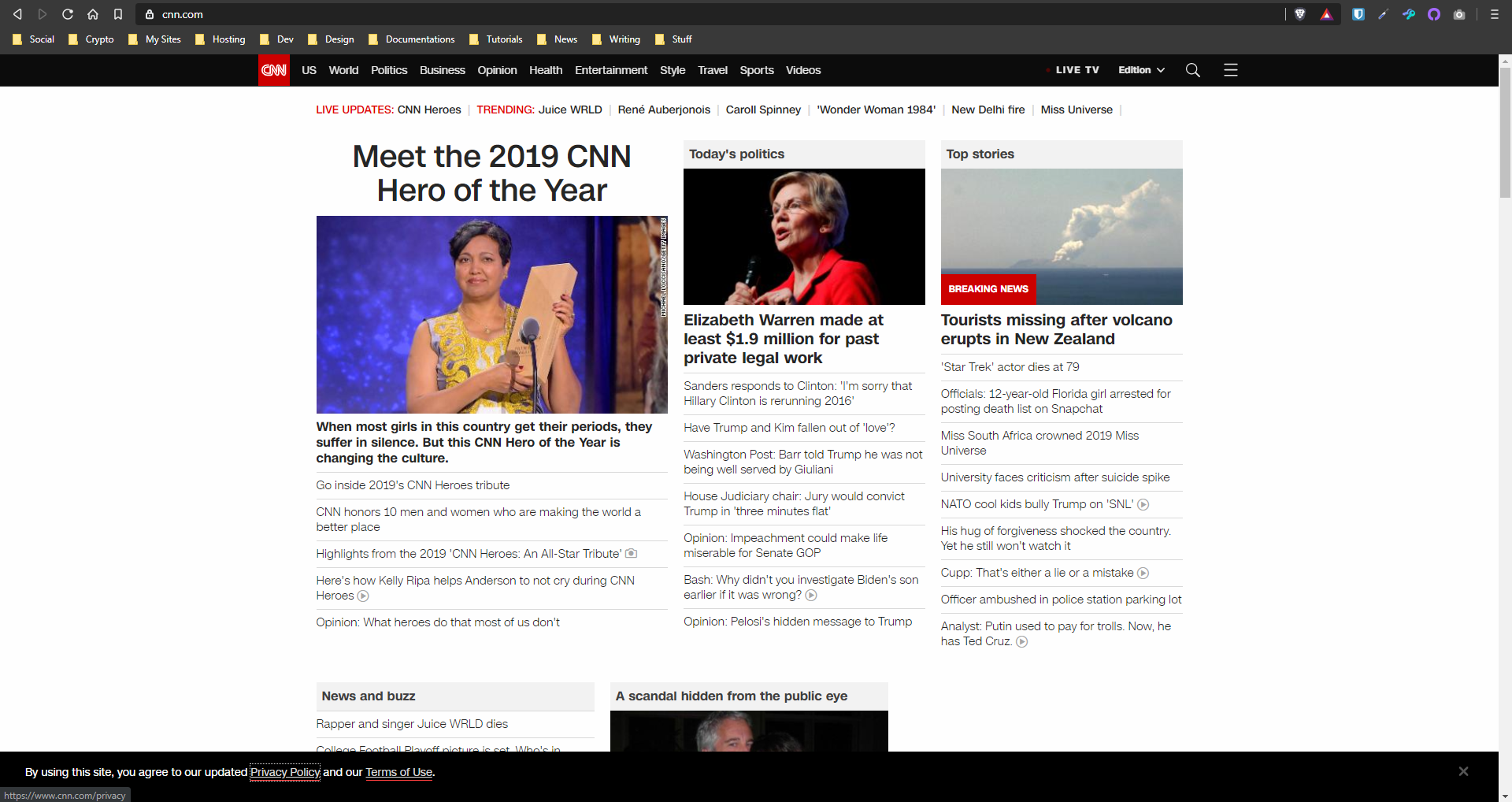Click the Brave Shields lion icon
Viewport: 1512px width, 802px height.
click(x=1300, y=14)
